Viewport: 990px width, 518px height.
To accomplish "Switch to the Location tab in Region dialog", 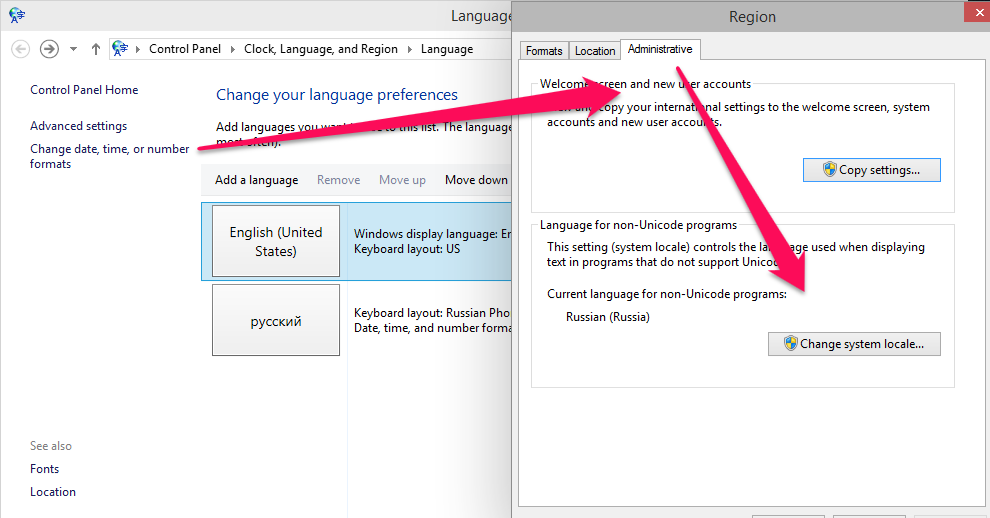I will pos(595,51).
